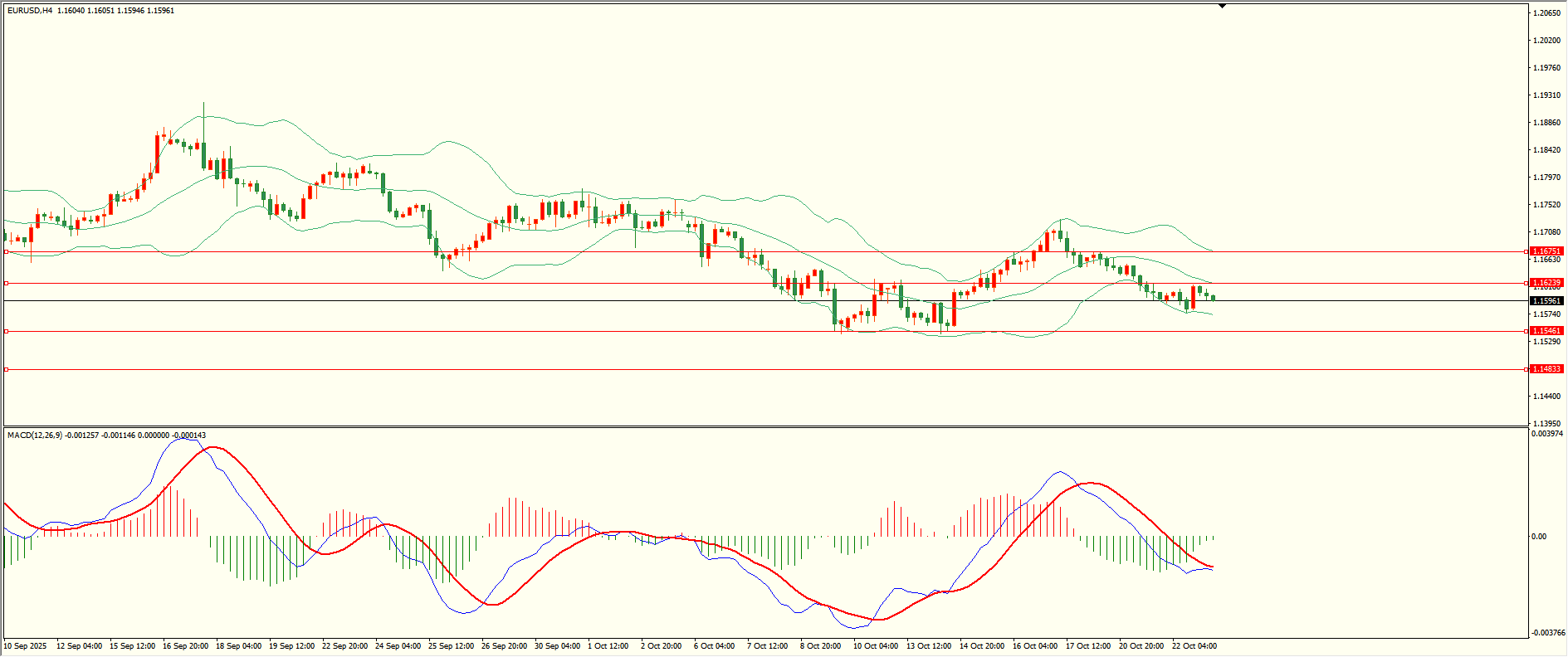
Task: Click the 17 Oct 12:00 time label
Action: [x=1087, y=646]
